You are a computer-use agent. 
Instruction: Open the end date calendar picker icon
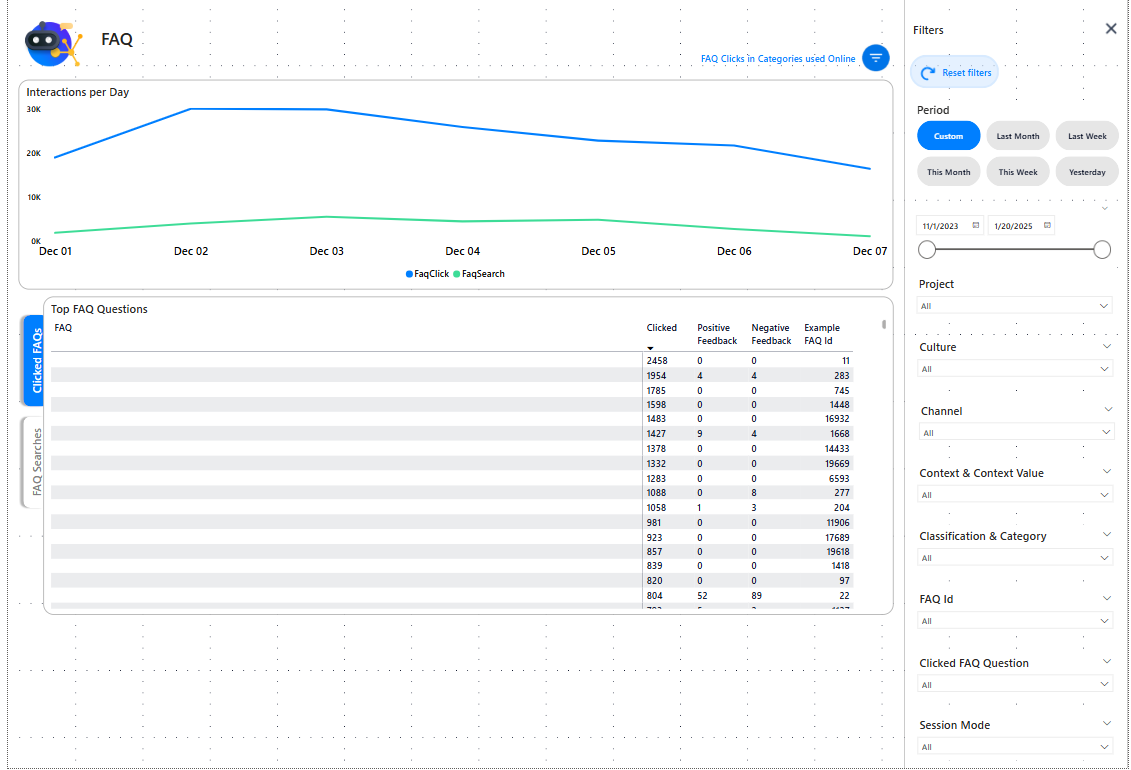pyautogui.click(x=1047, y=226)
